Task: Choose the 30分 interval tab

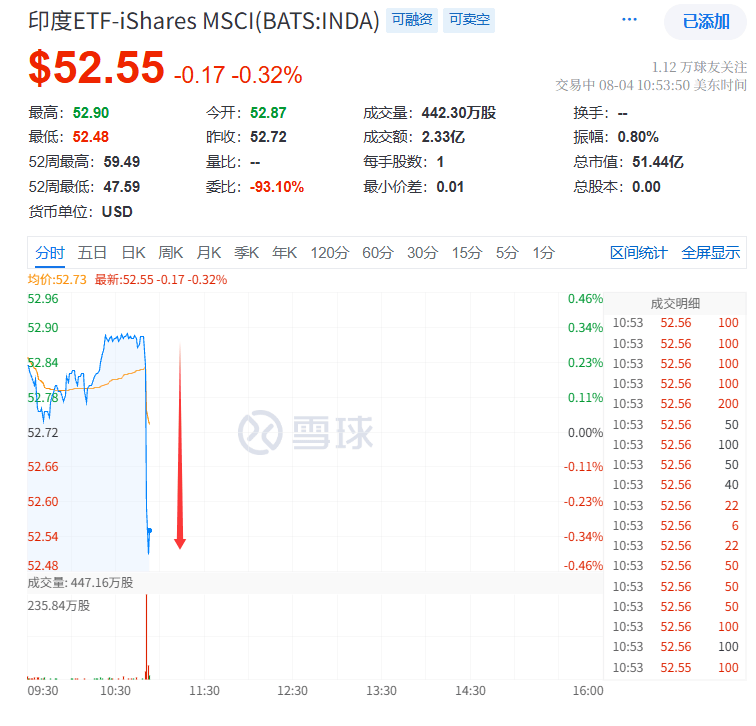Action: click(x=422, y=253)
